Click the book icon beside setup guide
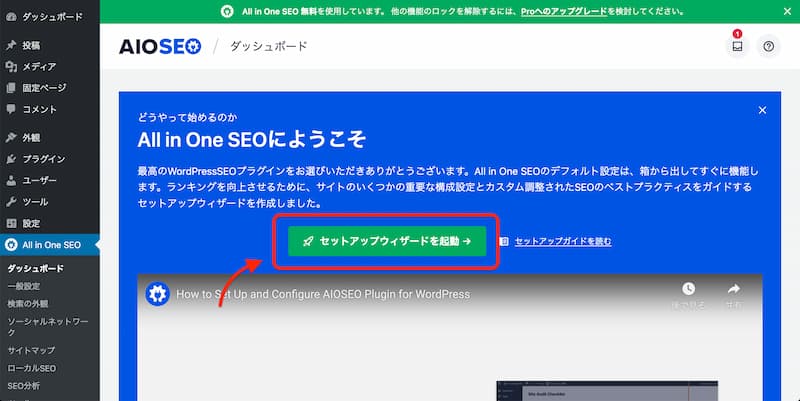 pos(504,241)
